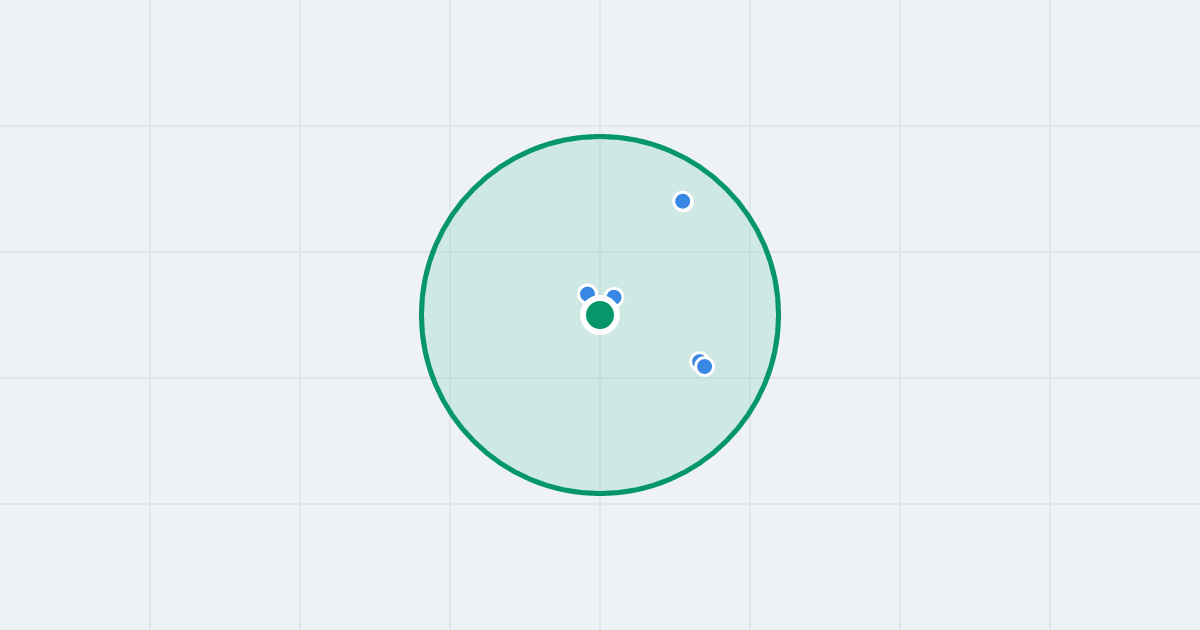Image resolution: width=1200 pixels, height=630 pixels.
Task: Click the partially hidden dot behind blue pair
Action: tap(697, 358)
